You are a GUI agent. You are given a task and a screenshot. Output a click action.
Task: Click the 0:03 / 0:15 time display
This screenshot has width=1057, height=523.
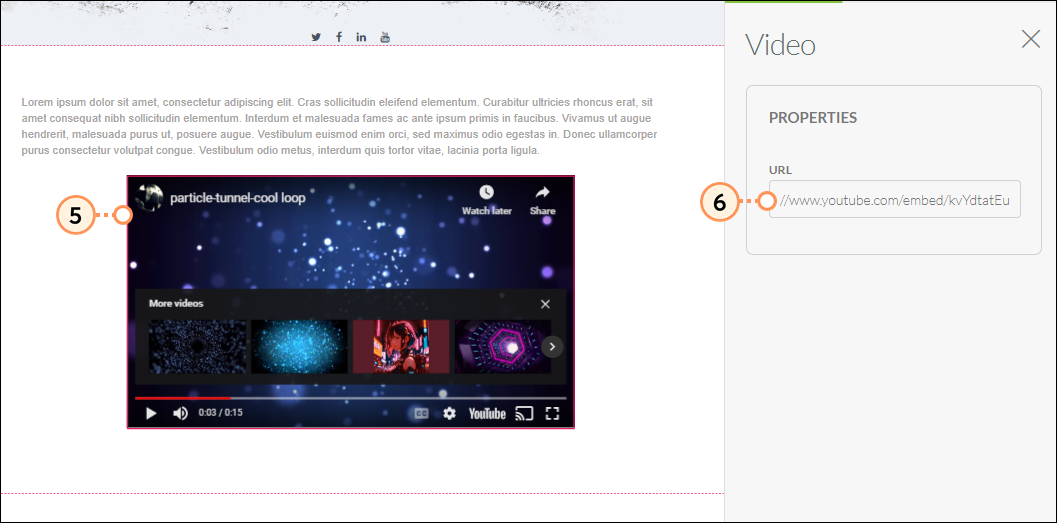point(220,412)
